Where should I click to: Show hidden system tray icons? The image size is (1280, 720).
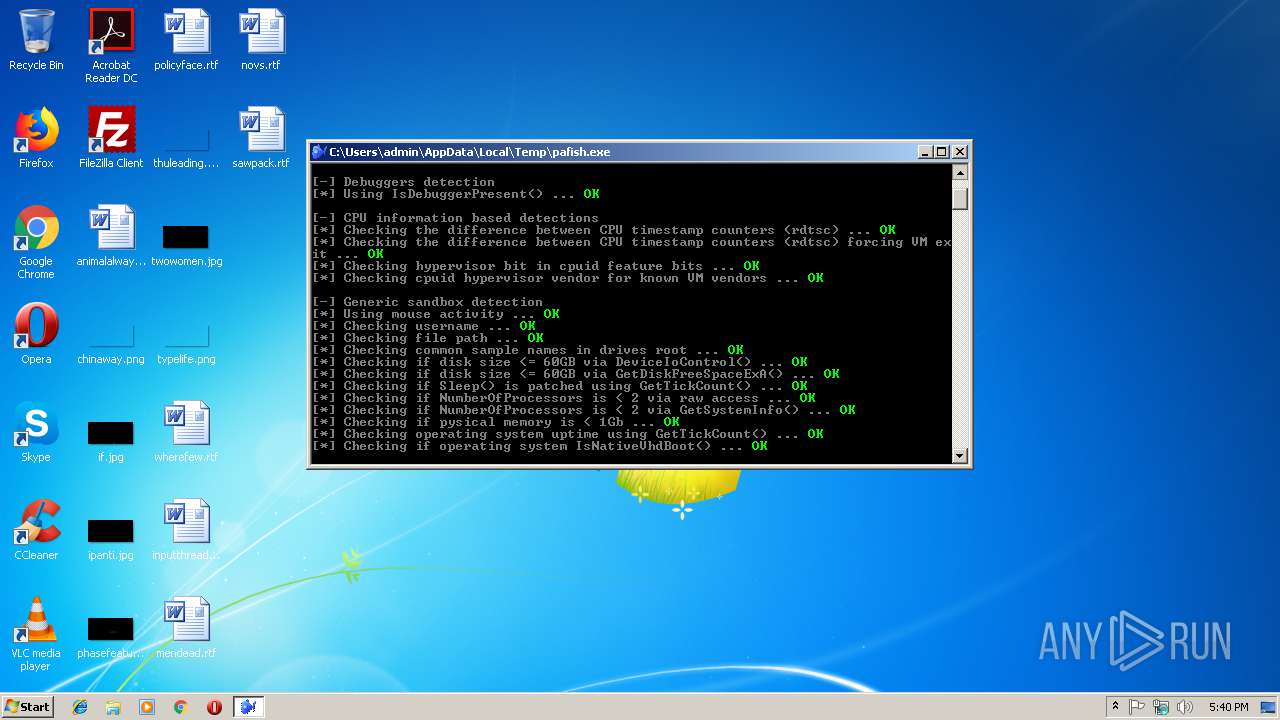1115,707
